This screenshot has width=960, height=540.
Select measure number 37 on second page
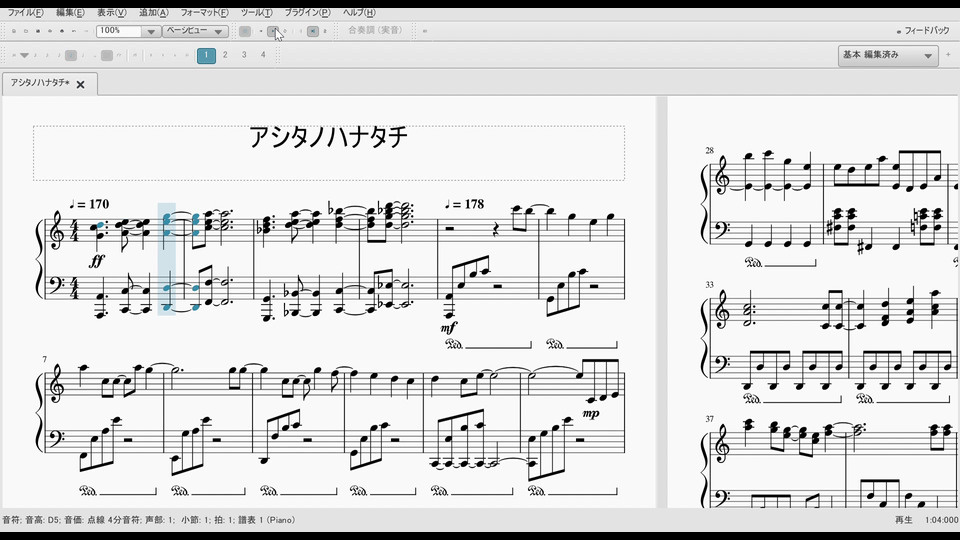point(710,419)
